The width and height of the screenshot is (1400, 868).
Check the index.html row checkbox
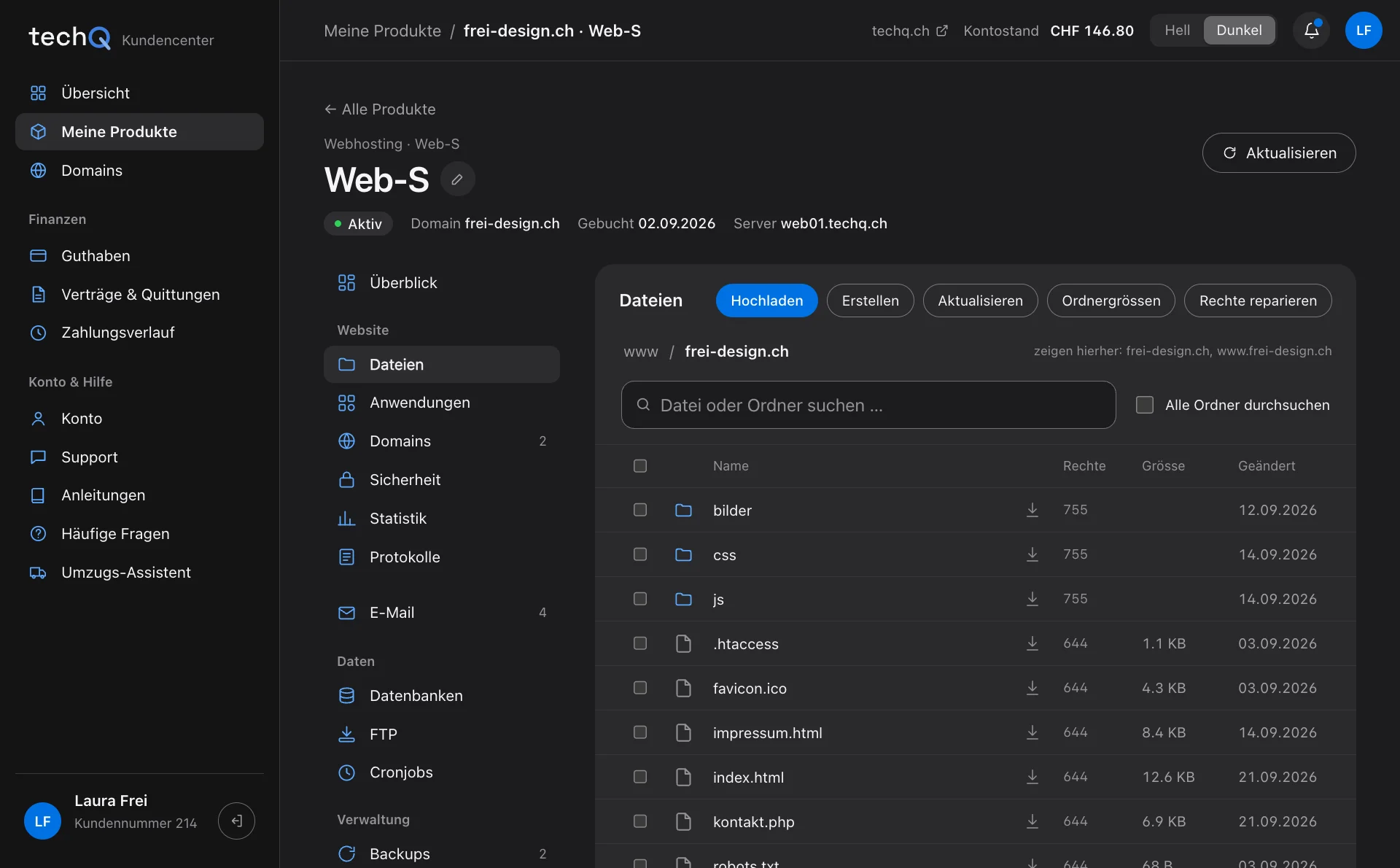[x=640, y=777]
